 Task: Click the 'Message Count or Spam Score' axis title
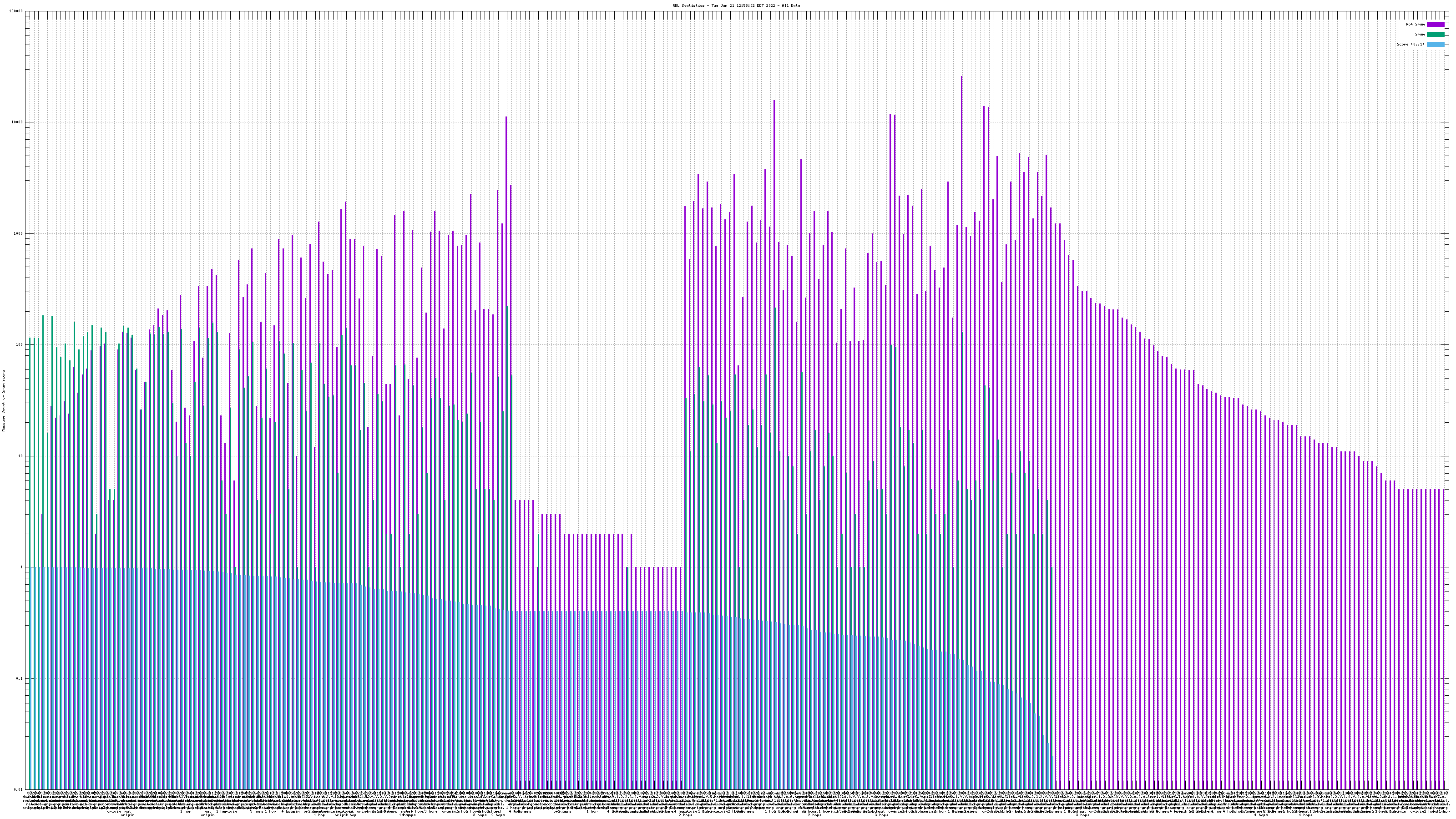3,401
